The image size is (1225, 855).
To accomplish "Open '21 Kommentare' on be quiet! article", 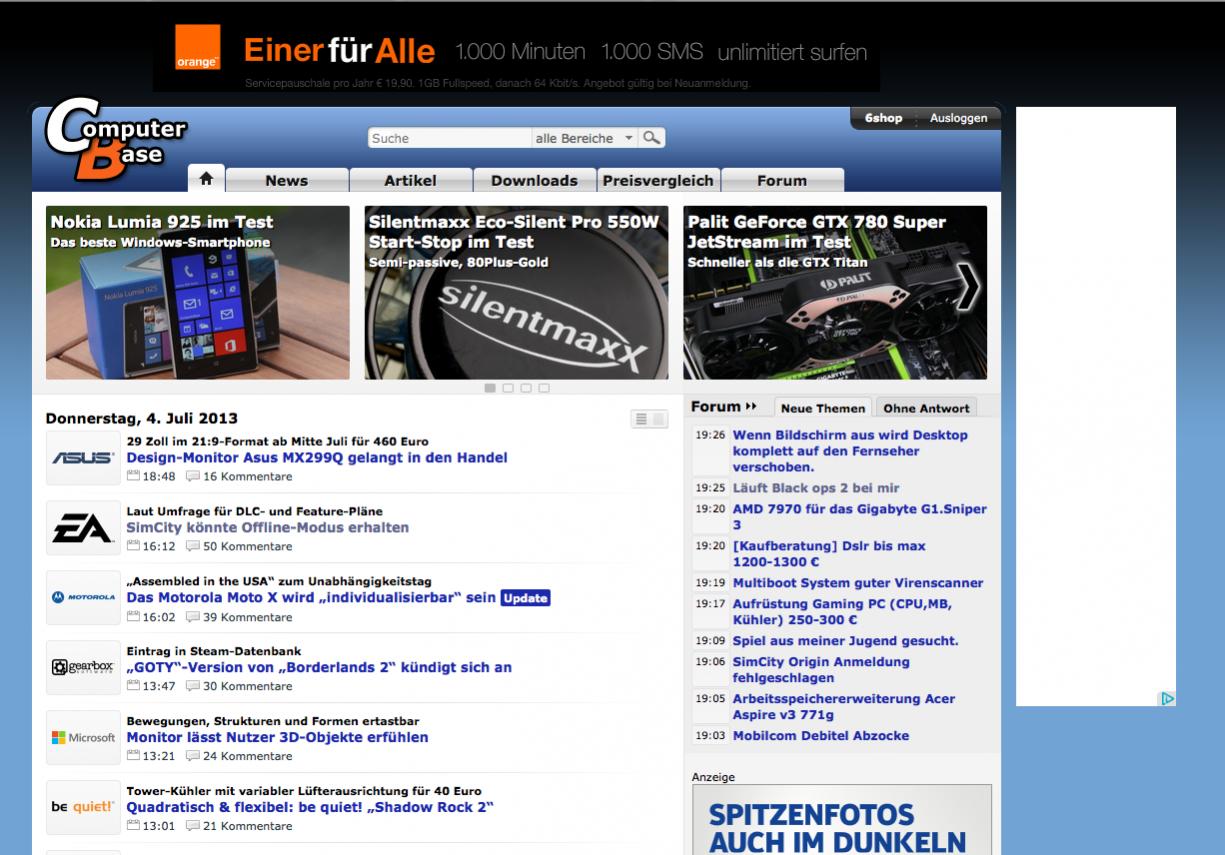I will tap(248, 826).
